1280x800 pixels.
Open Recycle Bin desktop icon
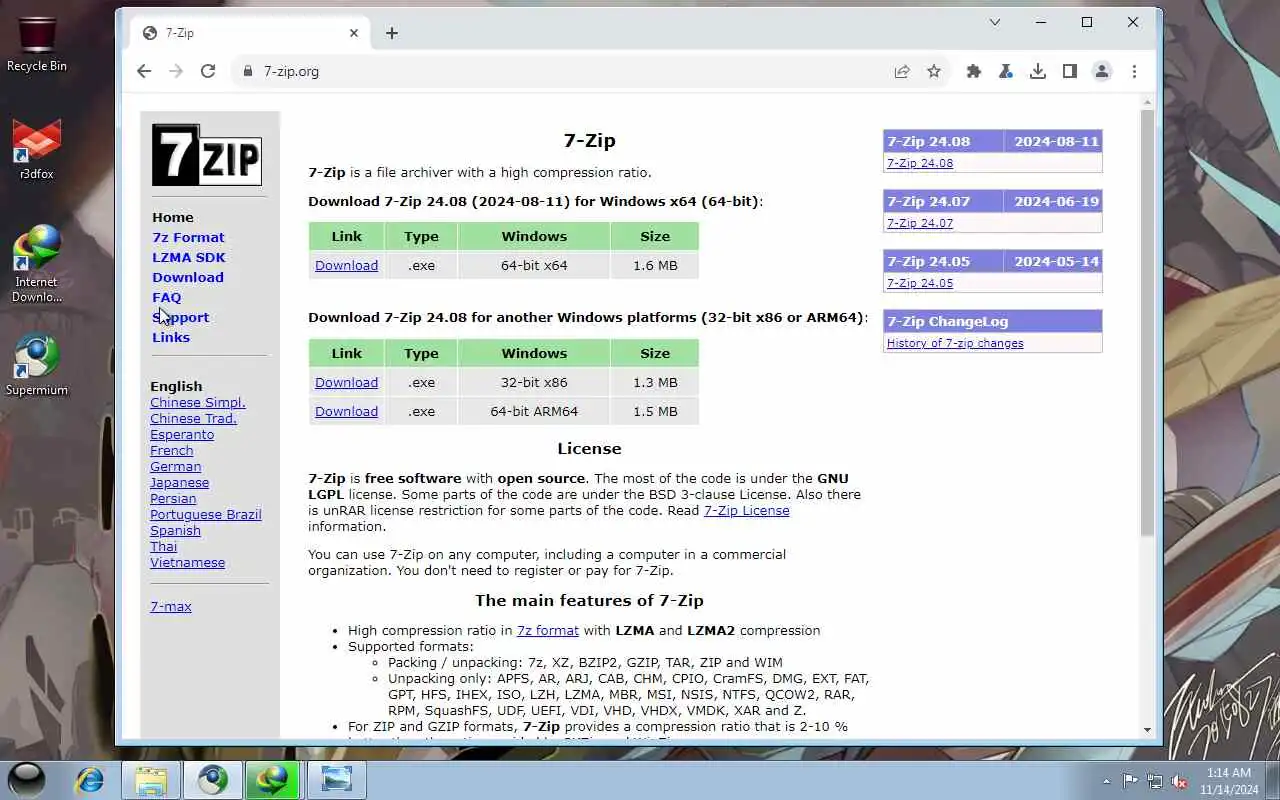tap(37, 44)
